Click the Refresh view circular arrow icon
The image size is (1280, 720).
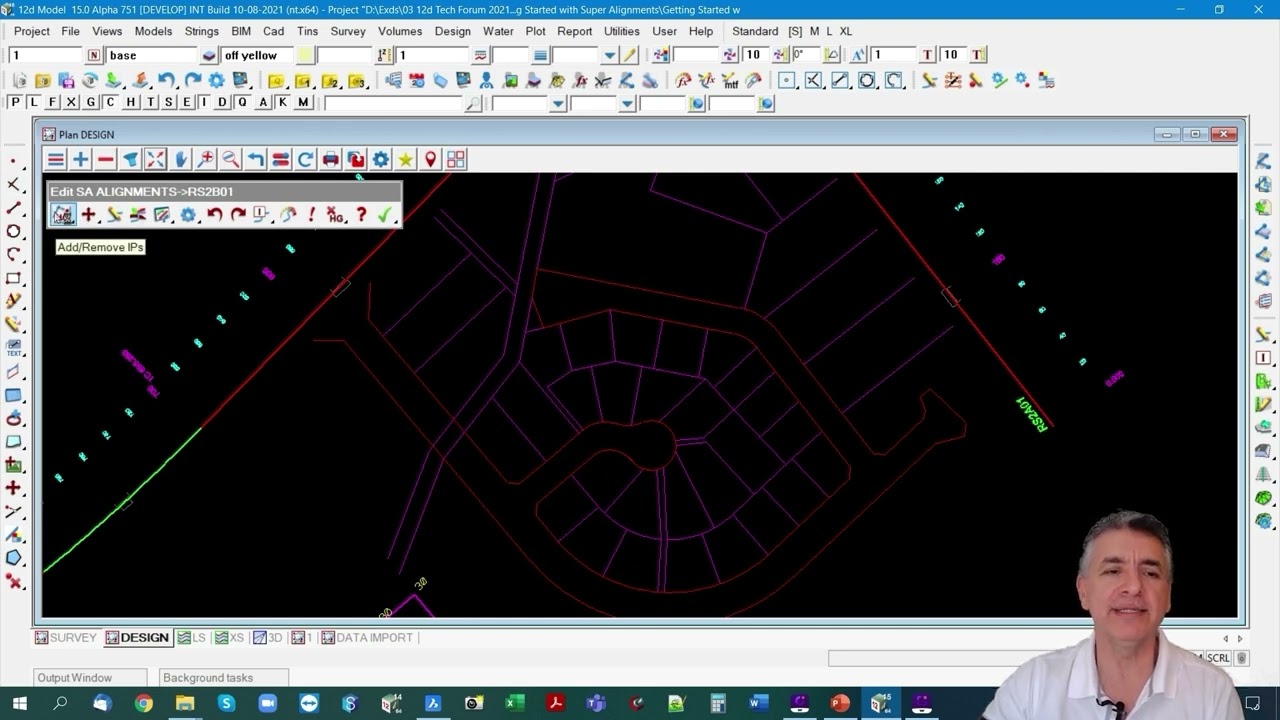point(305,160)
